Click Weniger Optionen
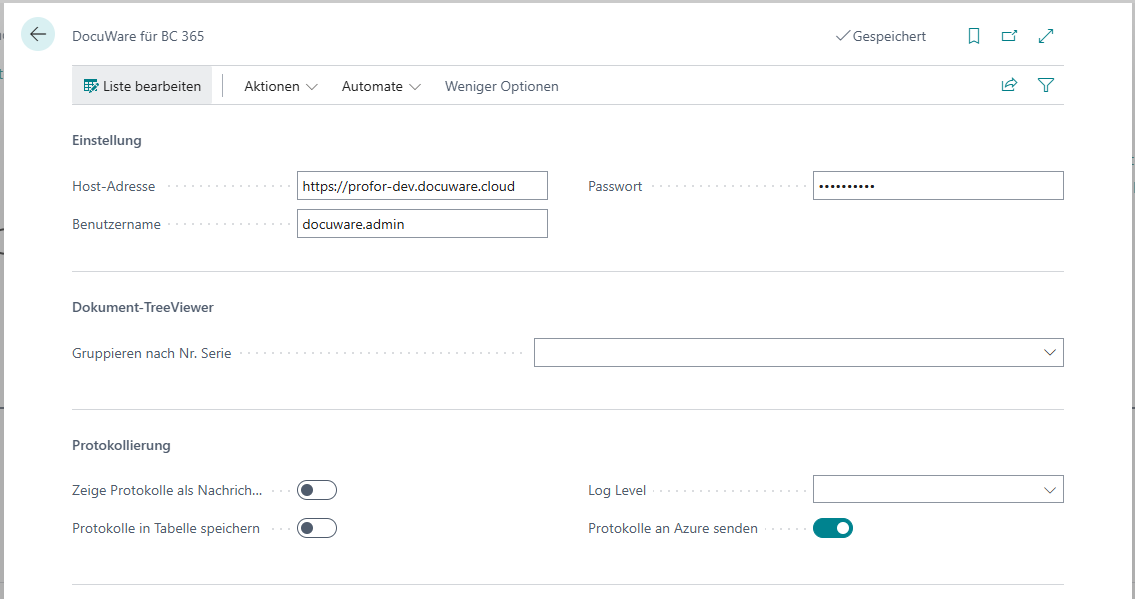1135x599 pixels. point(502,86)
